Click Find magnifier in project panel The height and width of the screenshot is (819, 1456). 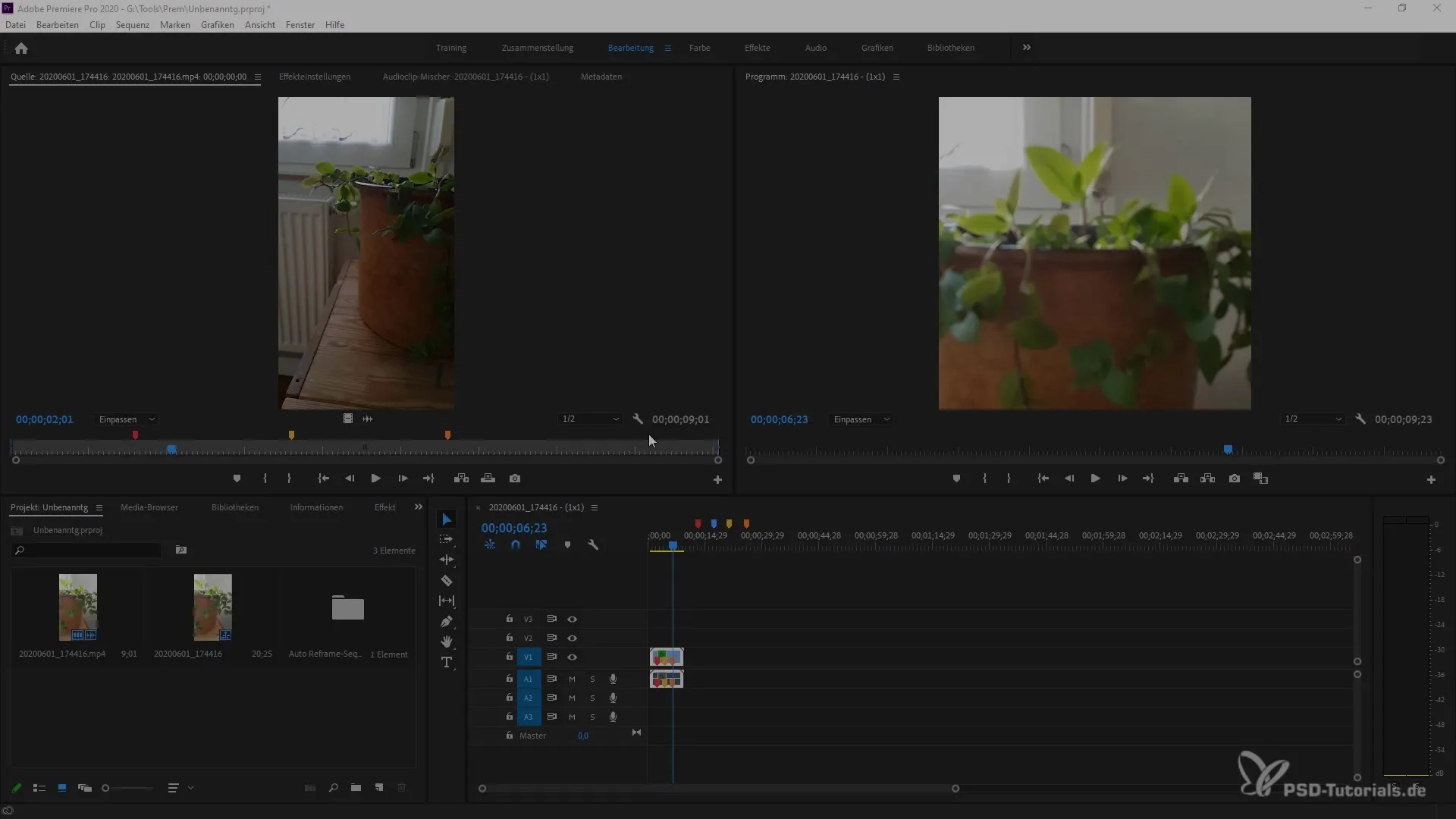[x=333, y=788]
